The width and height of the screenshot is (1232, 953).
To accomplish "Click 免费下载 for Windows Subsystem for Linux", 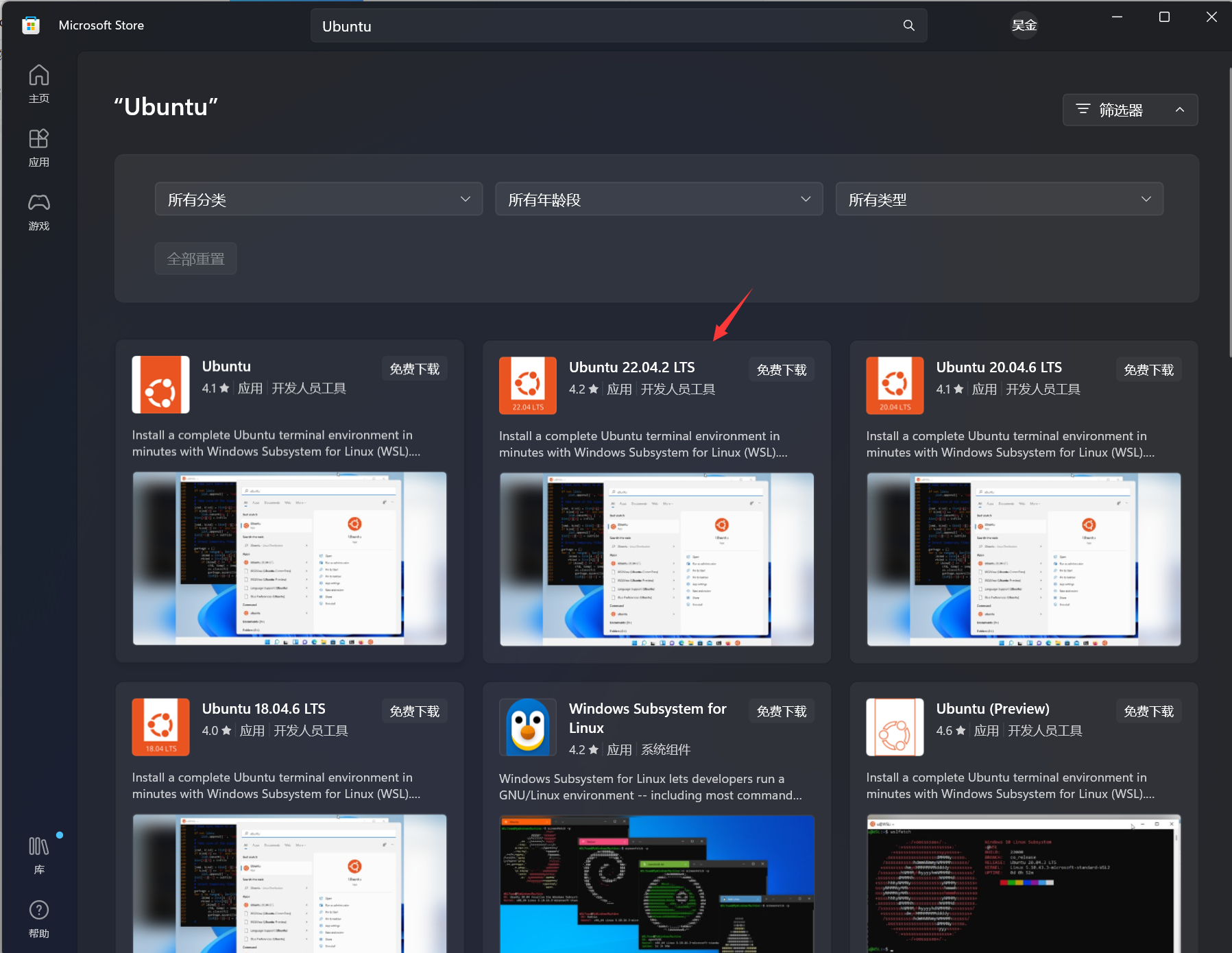I will pyautogui.click(x=782, y=711).
